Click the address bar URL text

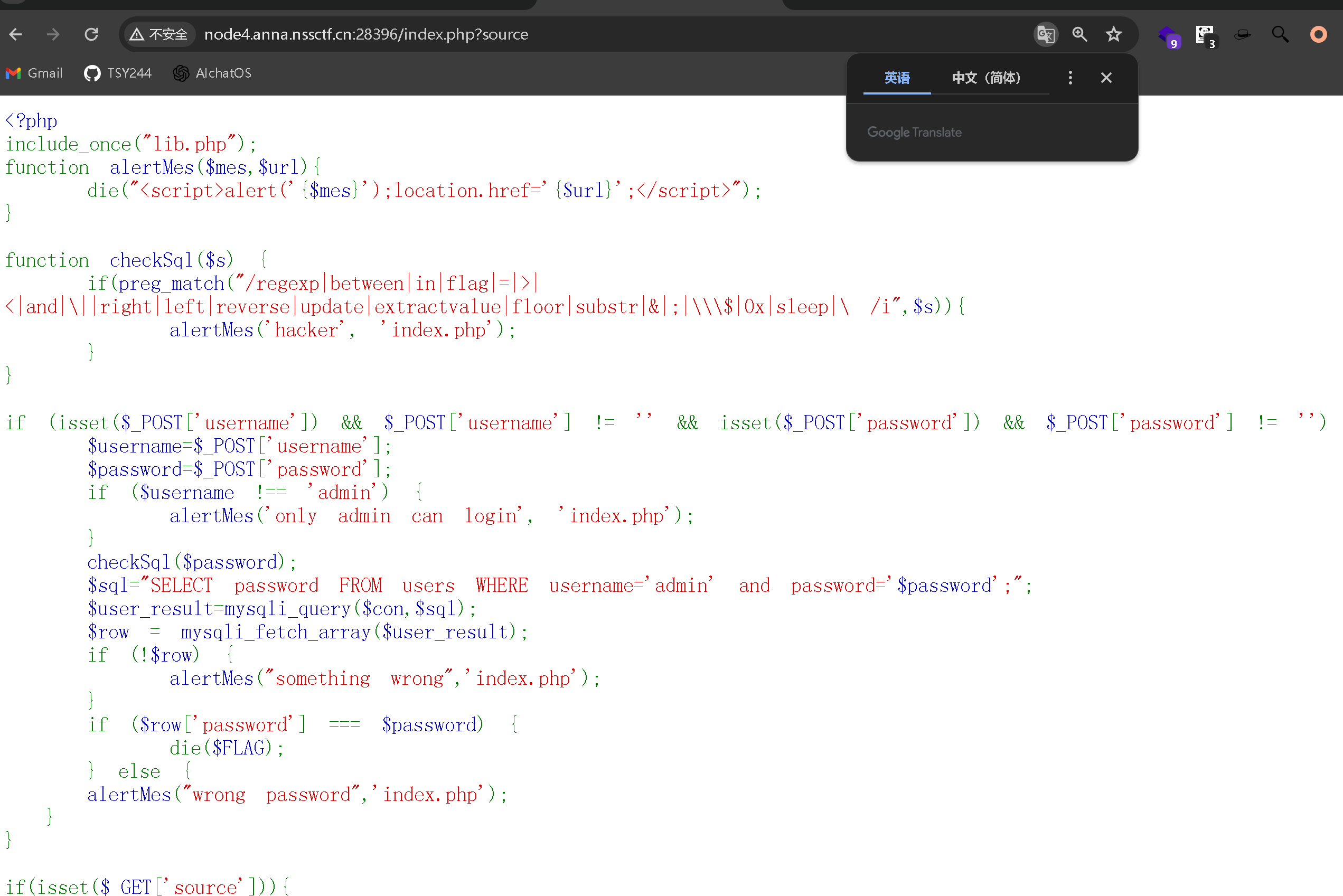pos(366,34)
